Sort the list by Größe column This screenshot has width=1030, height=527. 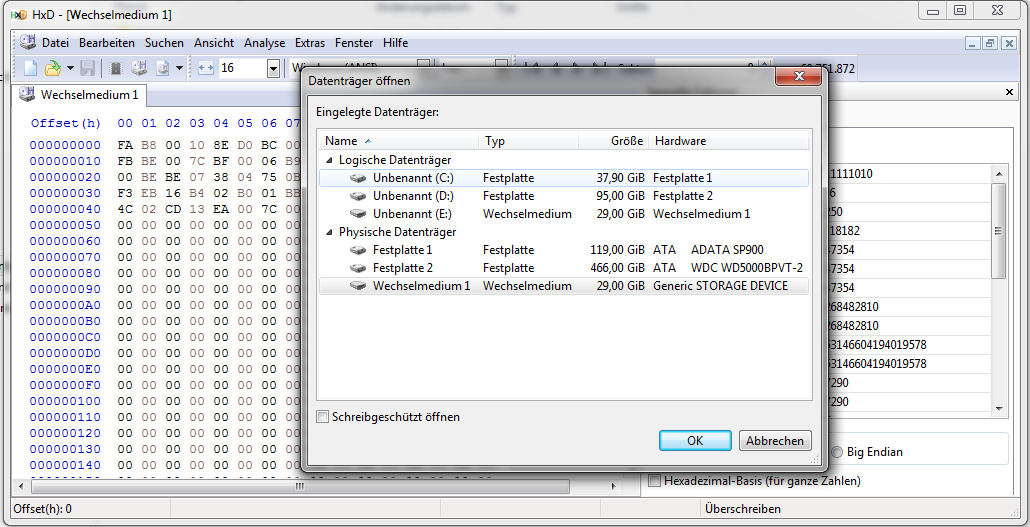pyautogui.click(x=614, y=141)
